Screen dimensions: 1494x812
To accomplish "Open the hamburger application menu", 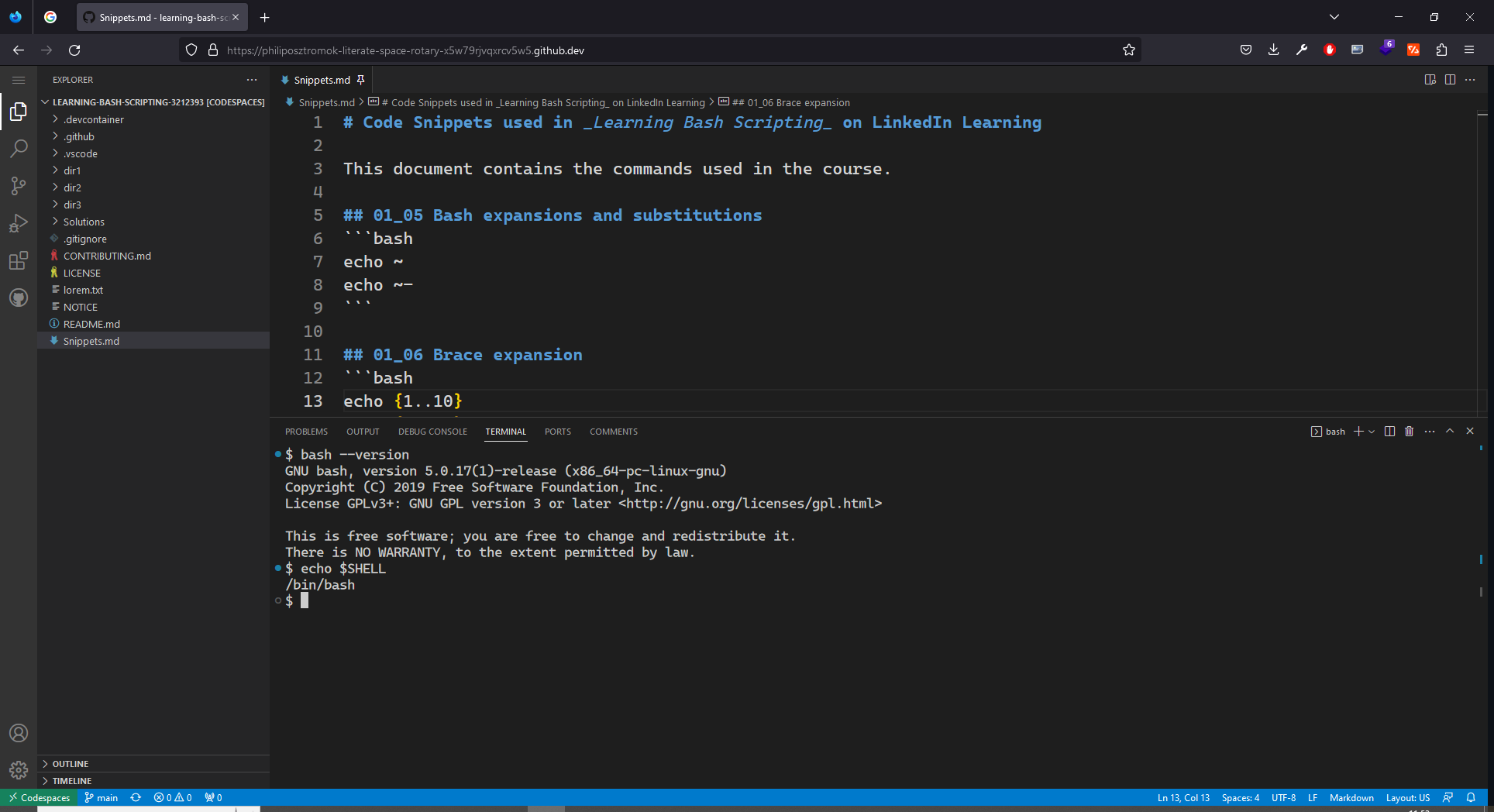I will 19,80.
